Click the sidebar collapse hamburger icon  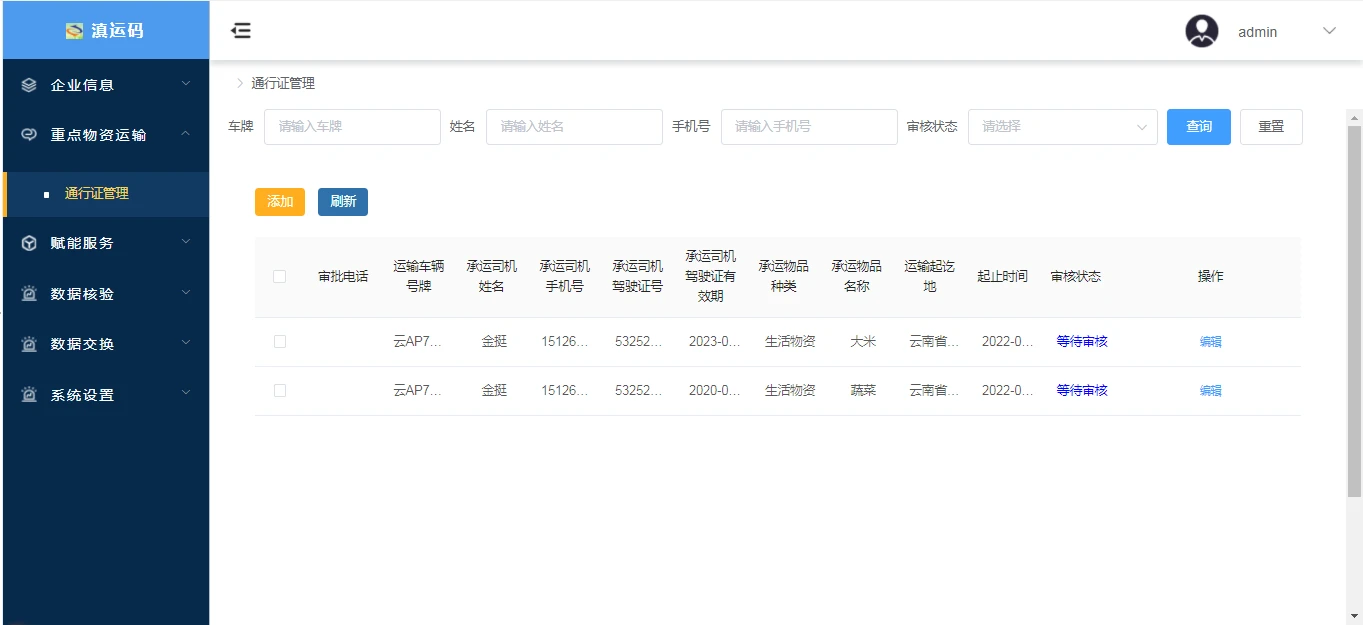pyautogui.click(x=241, y=31)
